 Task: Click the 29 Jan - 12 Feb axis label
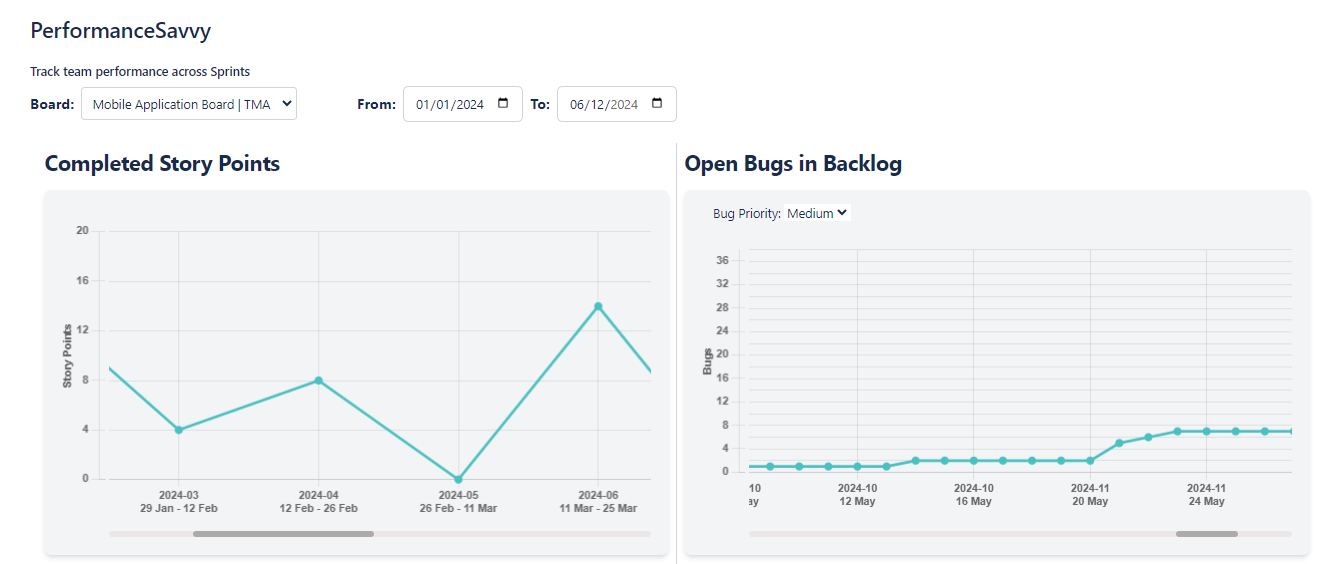178,508
